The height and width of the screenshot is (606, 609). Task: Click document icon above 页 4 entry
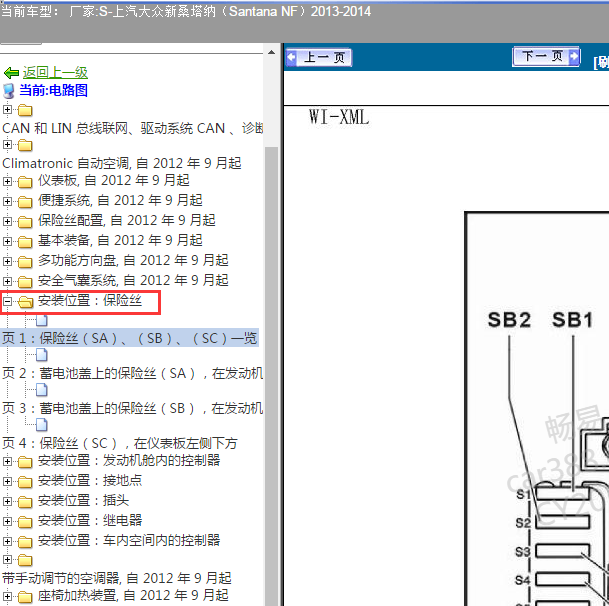[x=42, y=425]
